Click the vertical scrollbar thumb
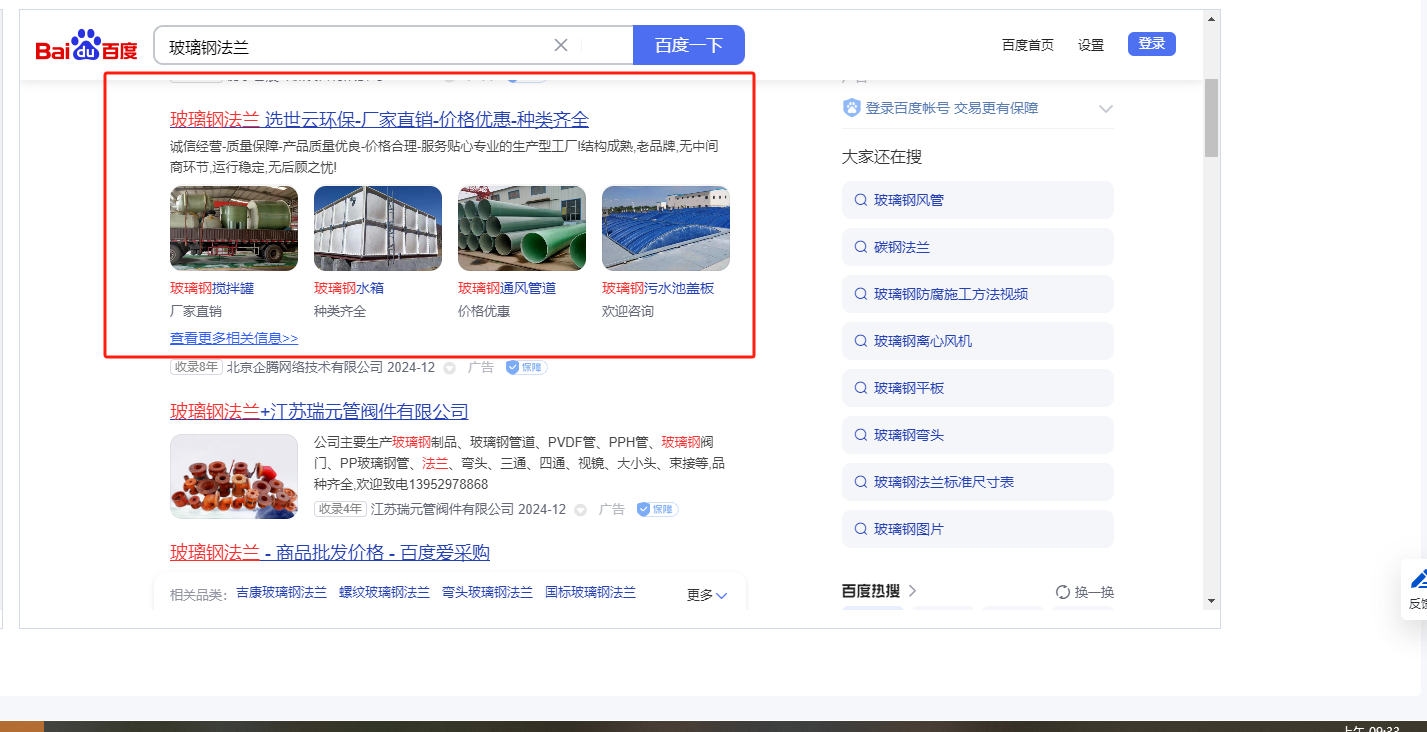This screenshot has width=1427, height=732. pos(1211,117)
